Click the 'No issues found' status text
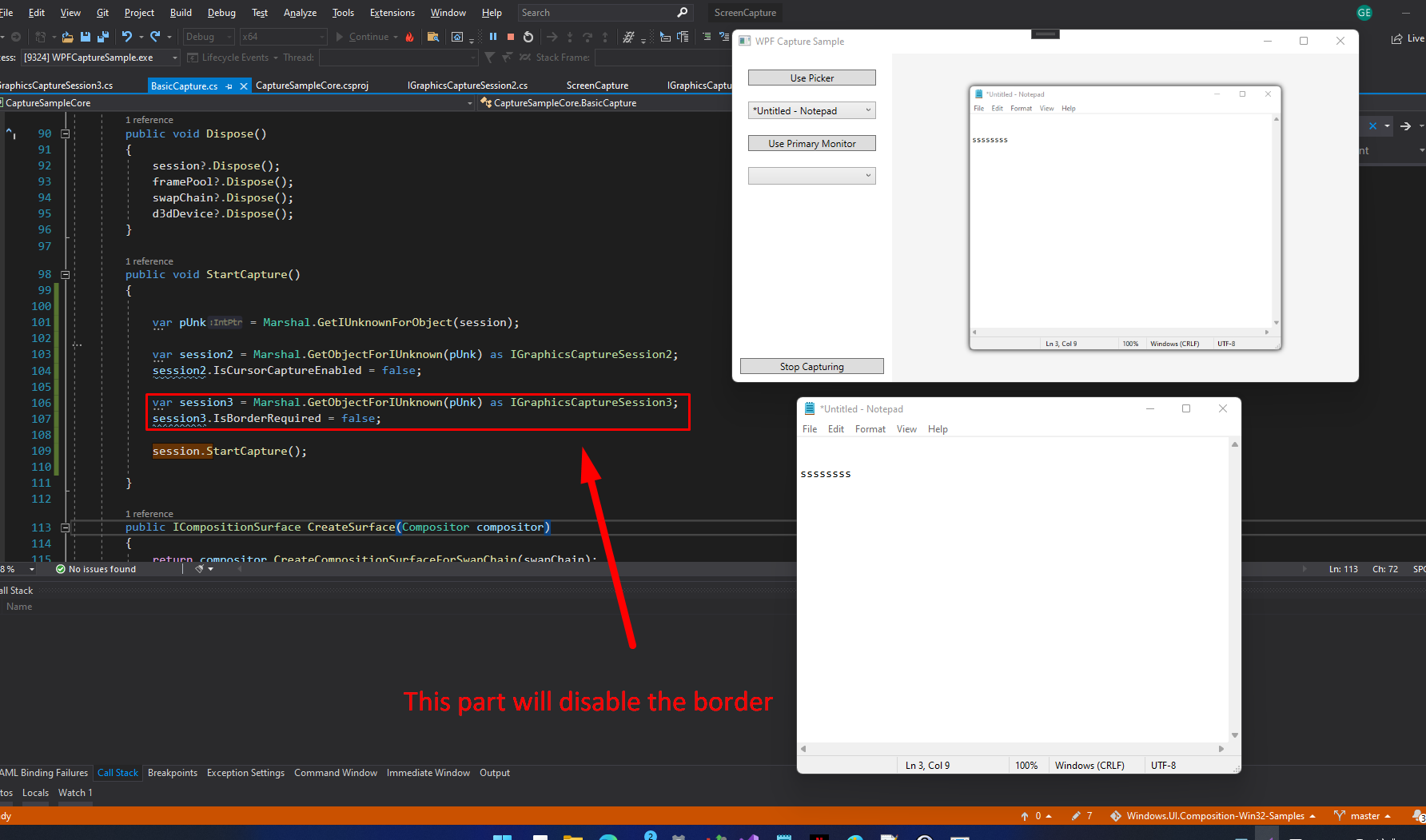The width and height of the screenshot is (1426, 840). [x=102, y=569]
